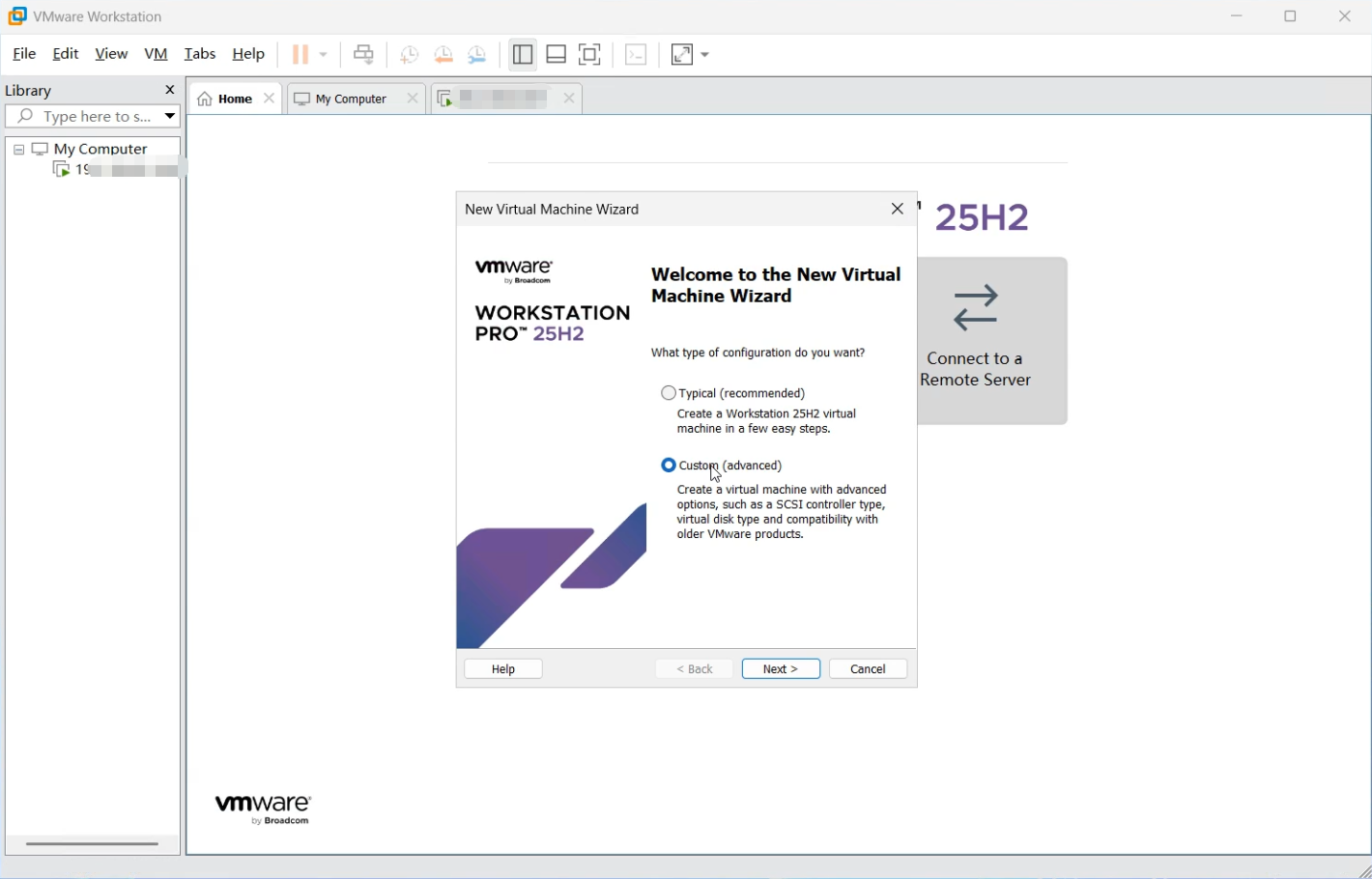Open the Snapshot Manager toolbar icon
The image size is (1372, 879).
coord(477,55)
